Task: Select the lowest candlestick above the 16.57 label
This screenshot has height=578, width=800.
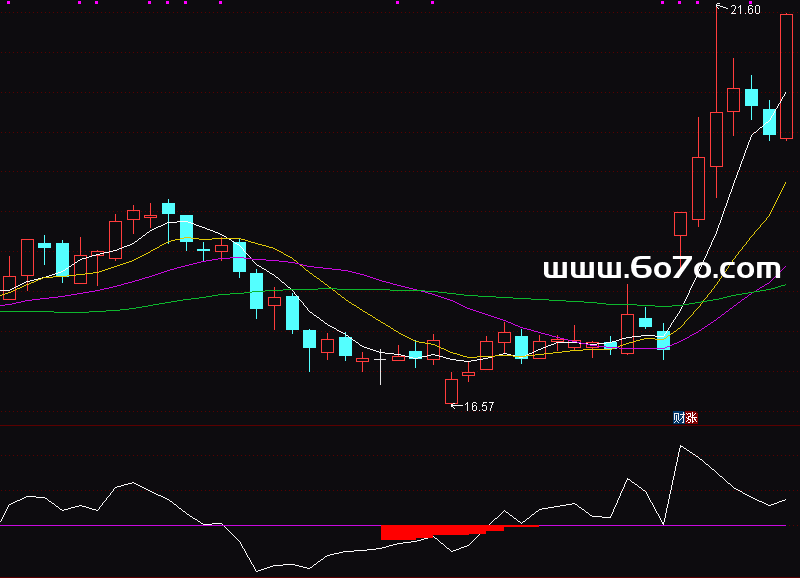Action: point(451,390)
